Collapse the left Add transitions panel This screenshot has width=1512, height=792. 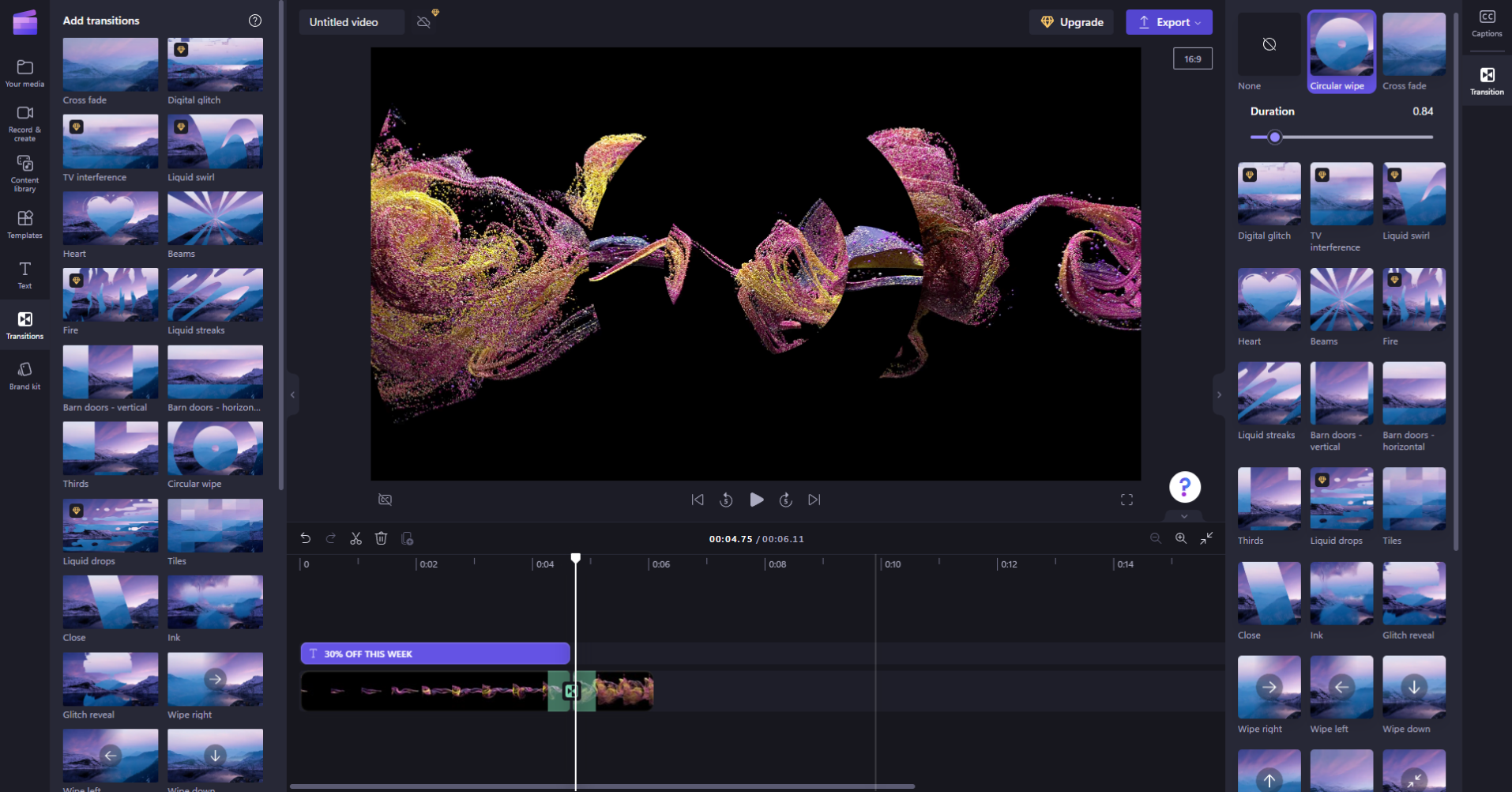click(292, 394)
